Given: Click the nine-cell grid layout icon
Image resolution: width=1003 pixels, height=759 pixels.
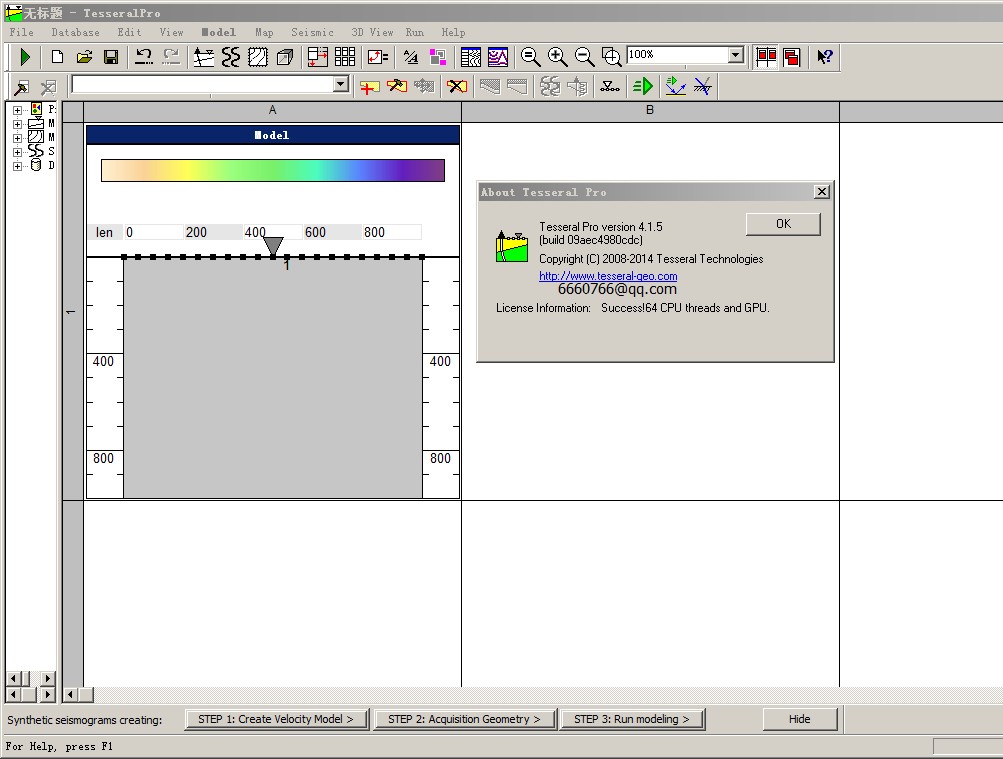Looking at the screenshot, I should point(345,58).
